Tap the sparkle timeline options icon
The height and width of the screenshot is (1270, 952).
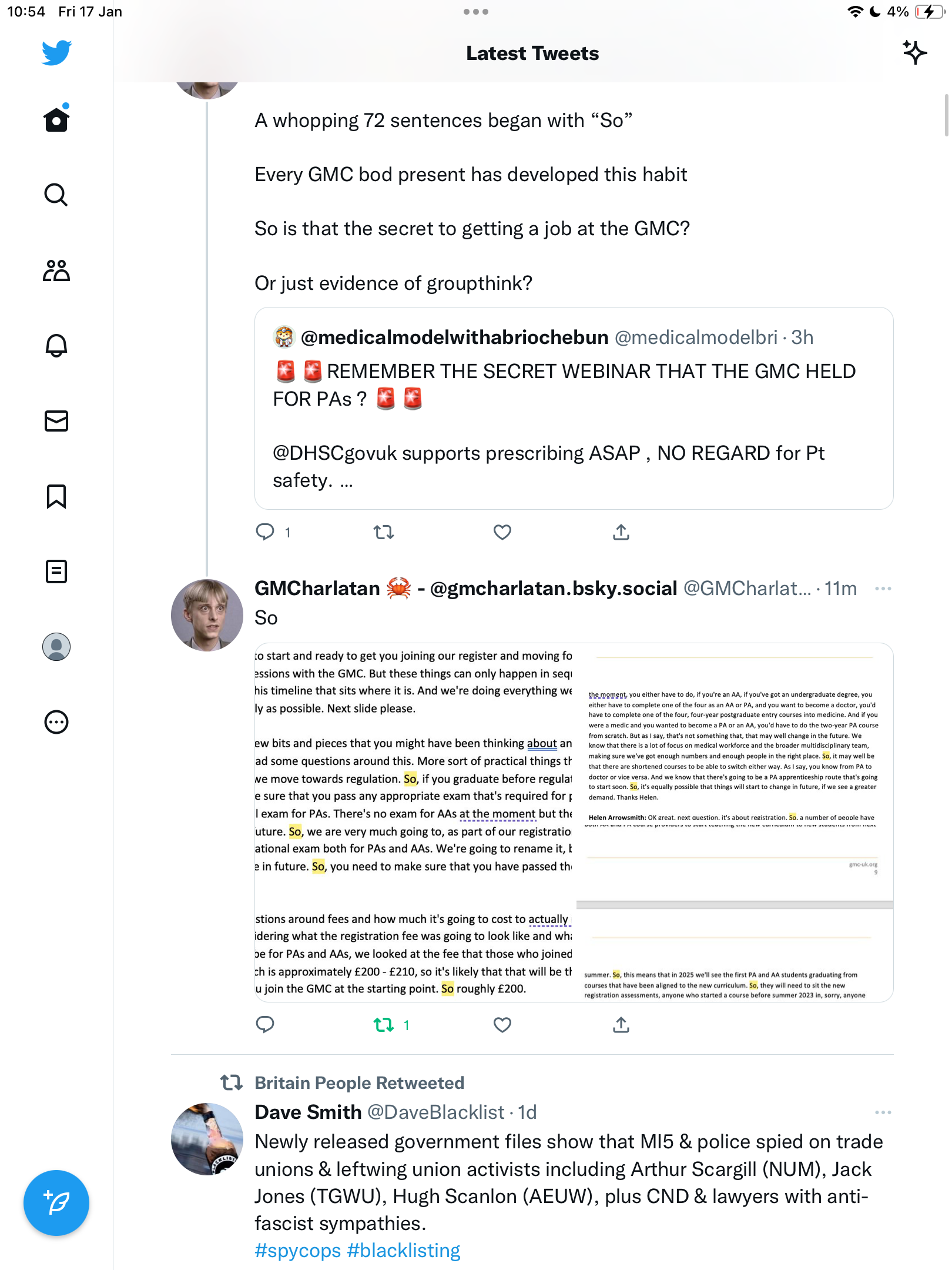tap(914, 53)
